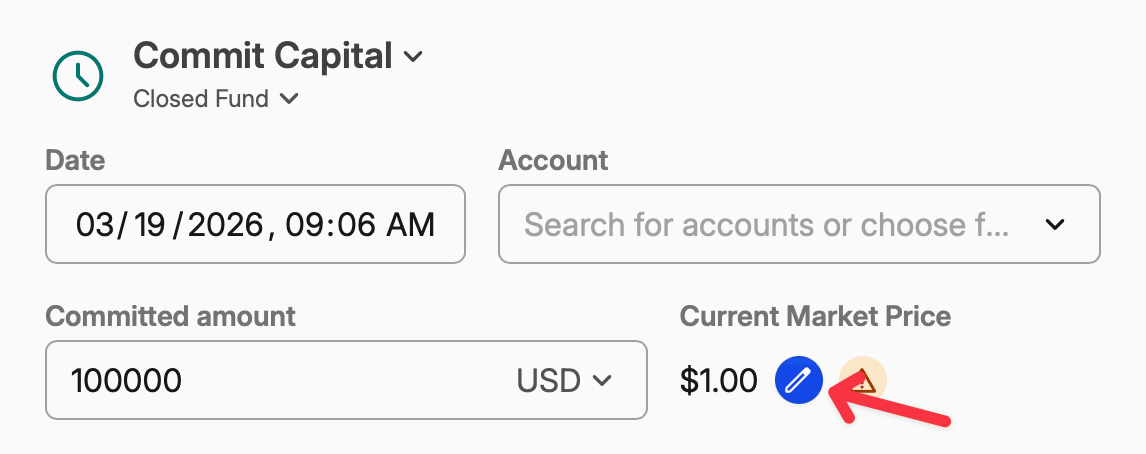The height and width of the screenshot is (454, 1146).
Task: Click the Current Market Price label
Action: pos(815,317)
